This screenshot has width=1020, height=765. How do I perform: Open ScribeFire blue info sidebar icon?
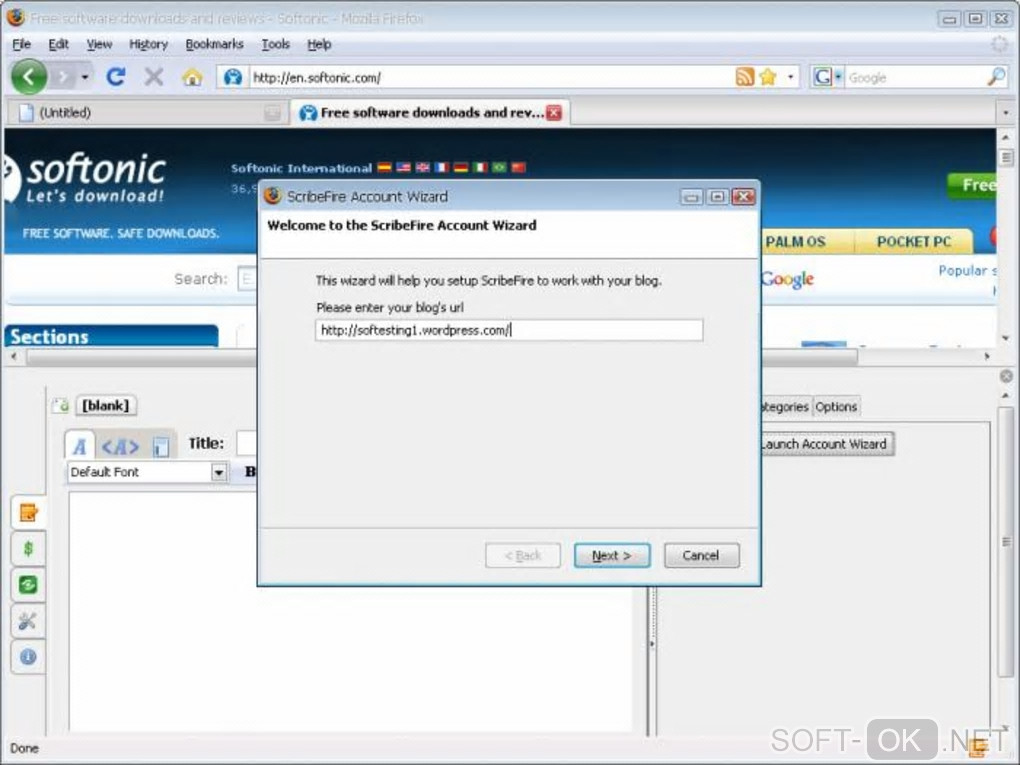28,657
